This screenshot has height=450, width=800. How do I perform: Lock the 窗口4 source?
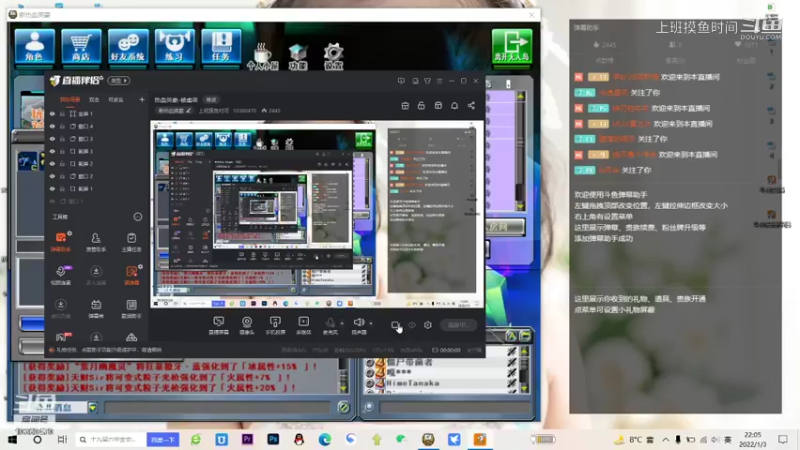(62, 126)
